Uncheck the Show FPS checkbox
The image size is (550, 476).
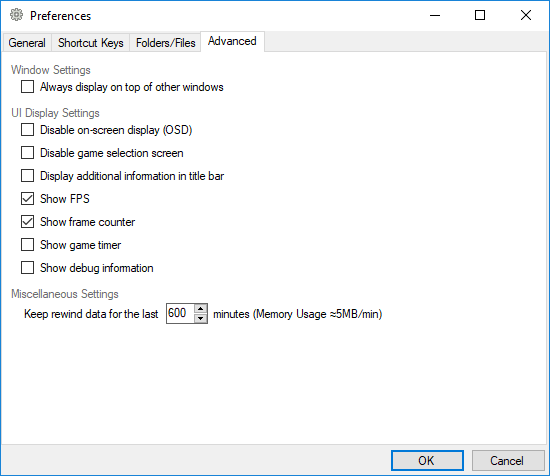27,199
